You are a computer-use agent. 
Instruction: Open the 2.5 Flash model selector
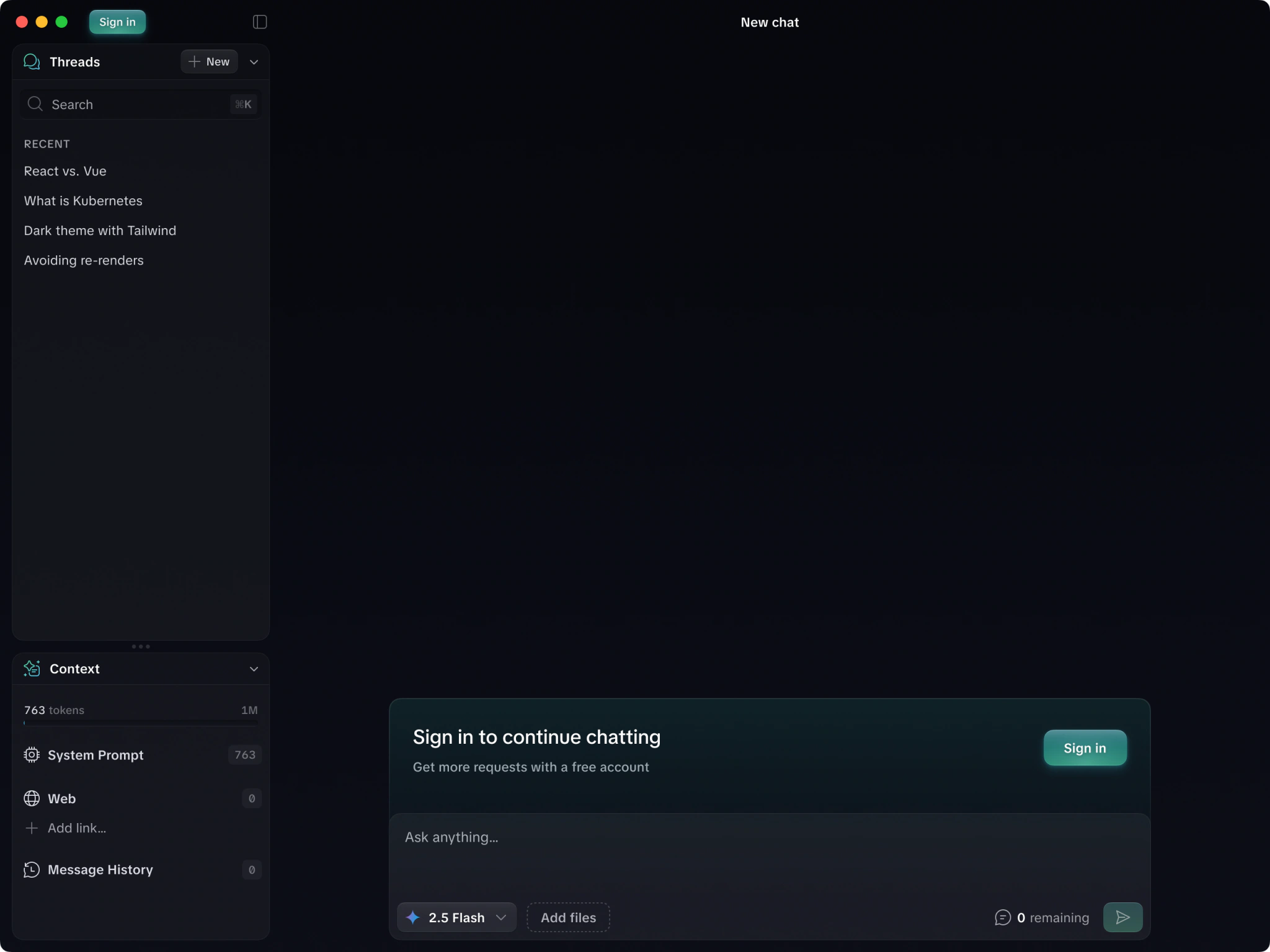[456, 917]
